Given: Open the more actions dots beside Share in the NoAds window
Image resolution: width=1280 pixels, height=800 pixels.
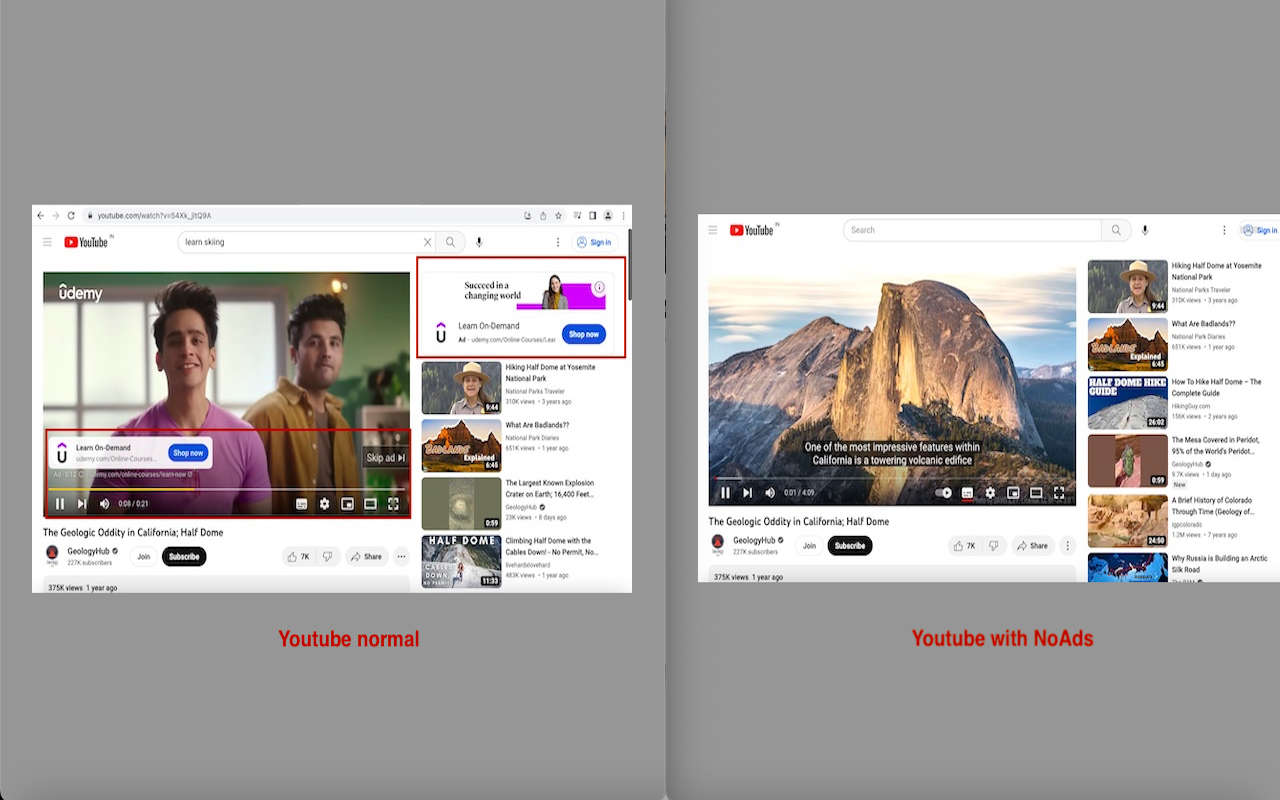Looking at the screenshot, I should (x=1067, y=546).
